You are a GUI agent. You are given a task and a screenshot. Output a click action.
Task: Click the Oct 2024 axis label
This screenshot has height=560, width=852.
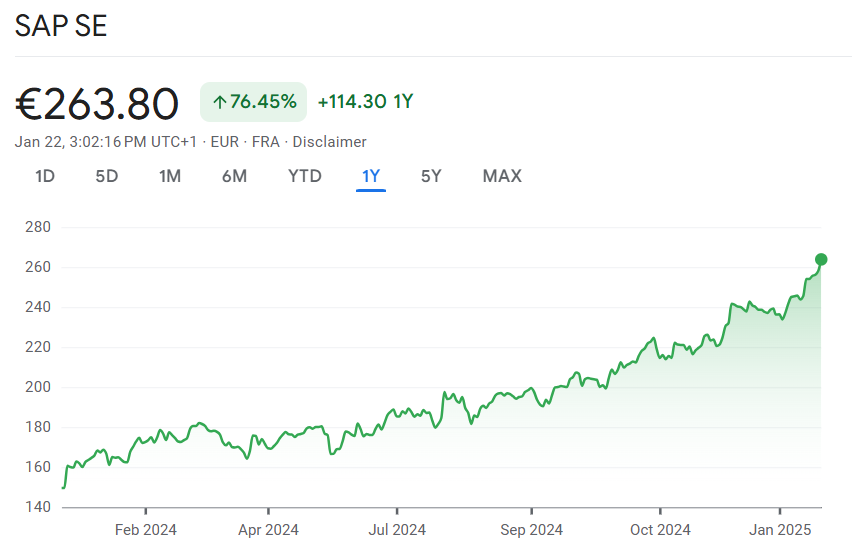[660, 530]
